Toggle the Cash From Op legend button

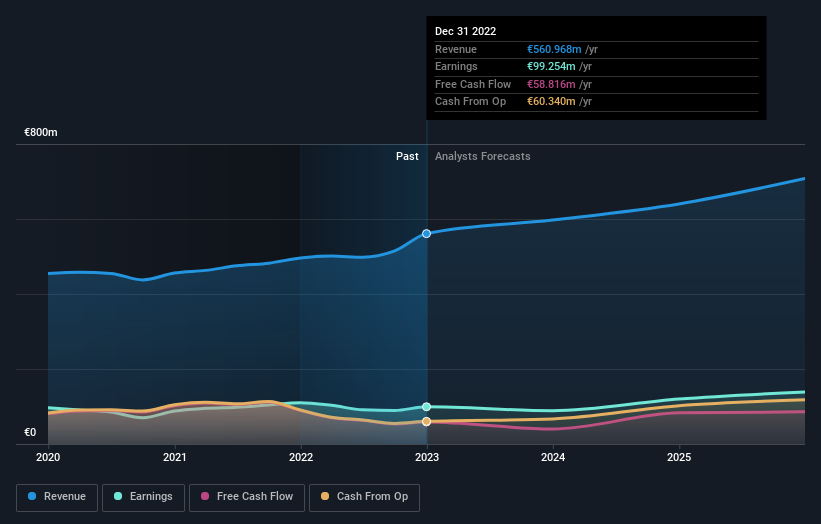pyautogui.click(x=364, y=497)
